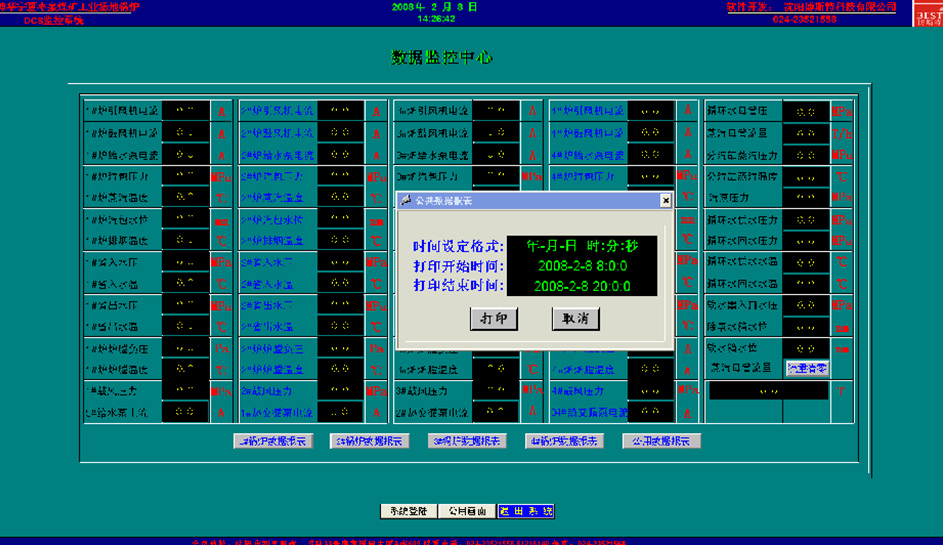This screenshot has height=545, width=943.
Task: Click the highlighted 退出系统 button
Action: coord(525,511)
